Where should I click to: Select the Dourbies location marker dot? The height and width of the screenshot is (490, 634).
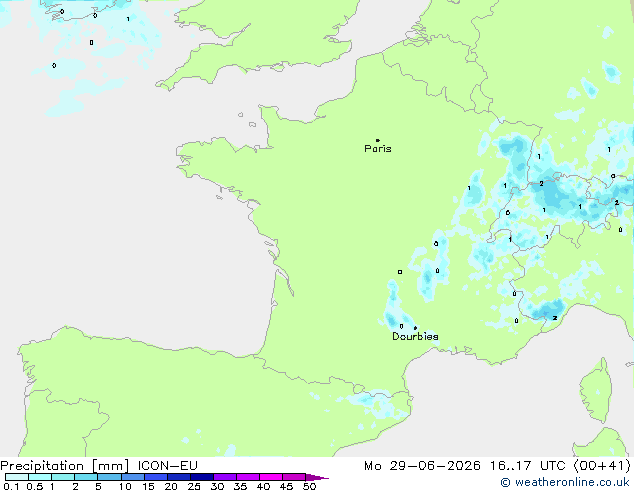pos(415,328)
